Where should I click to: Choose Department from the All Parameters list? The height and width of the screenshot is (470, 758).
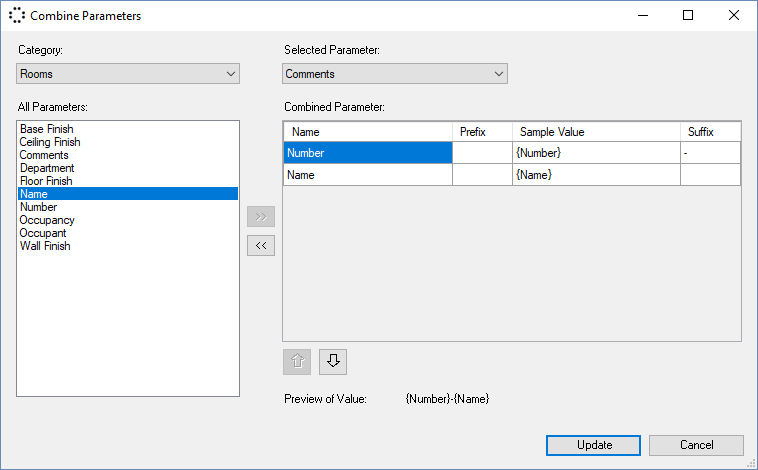[x=47, y=168]
